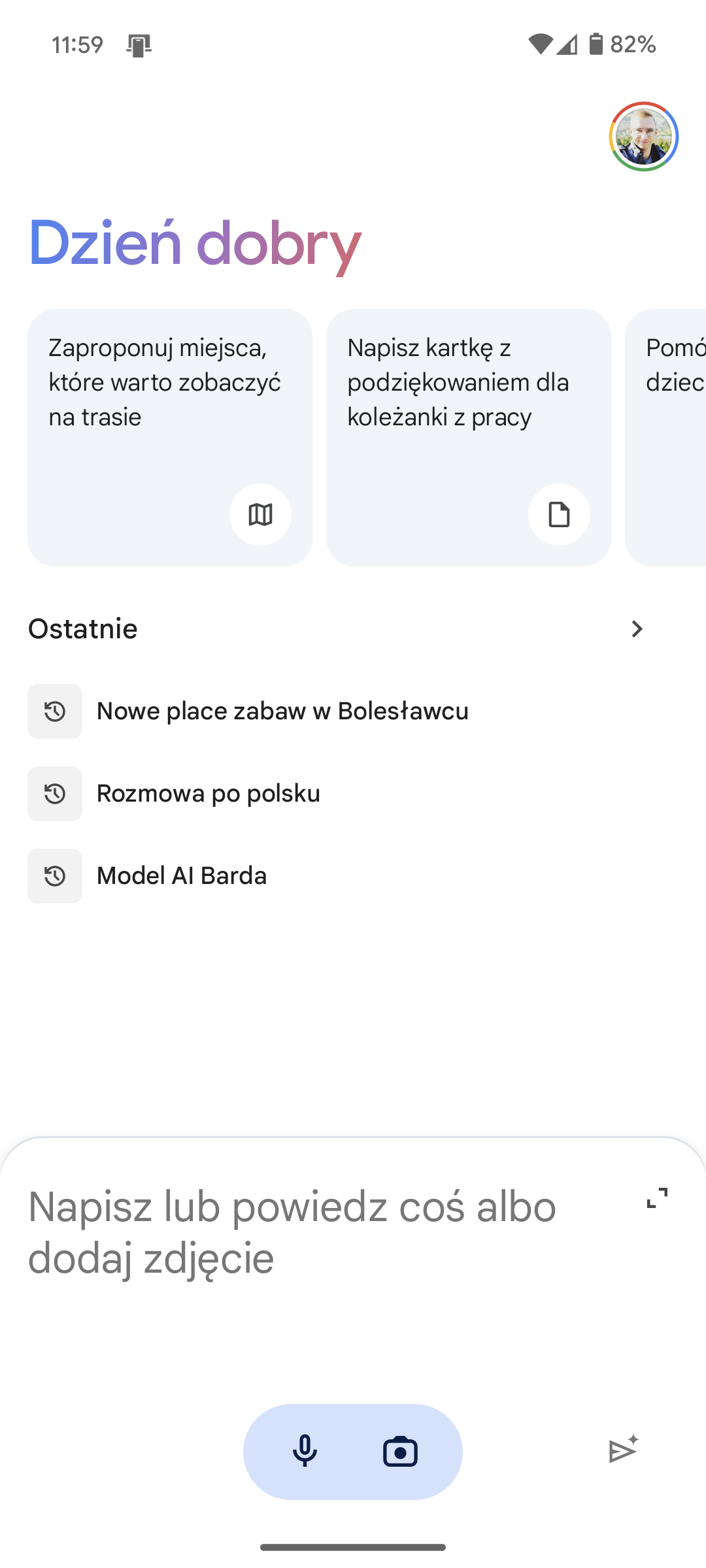
Task: Tap the history icon beside Rozmowa po polsku
Action: tap(55, 794)
